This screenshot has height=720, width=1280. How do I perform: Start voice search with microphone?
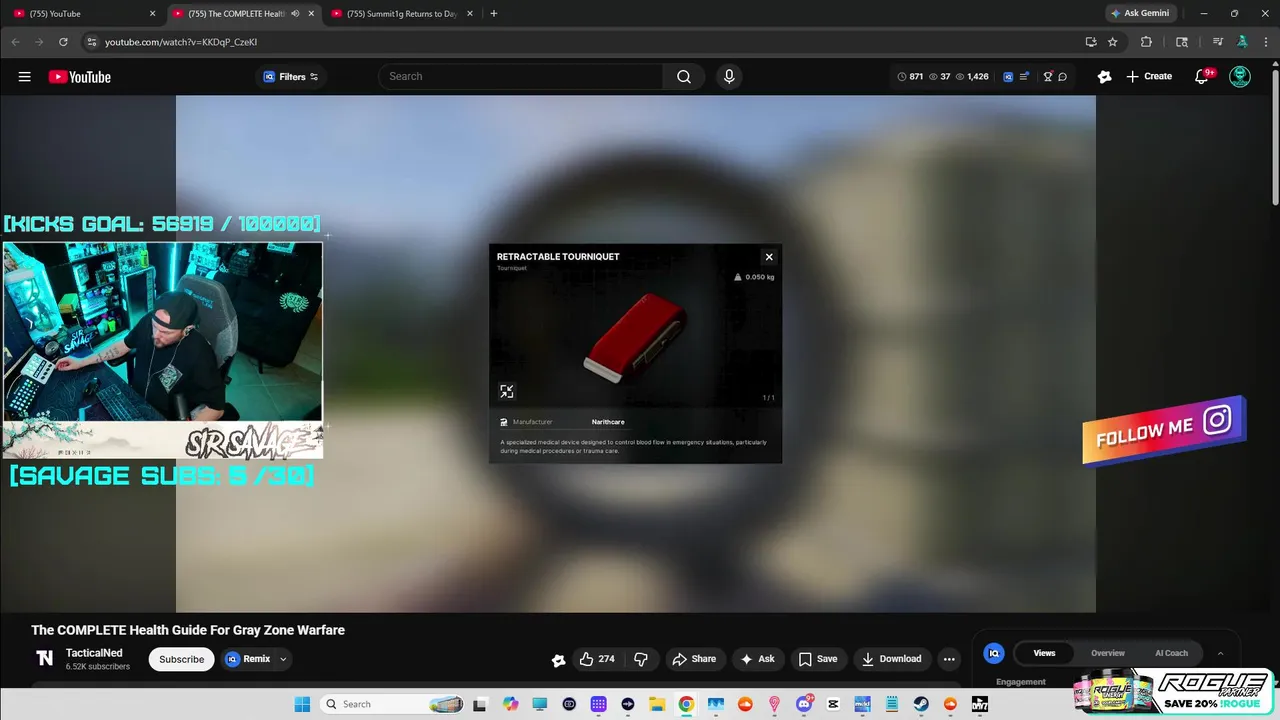click(729, 77)
